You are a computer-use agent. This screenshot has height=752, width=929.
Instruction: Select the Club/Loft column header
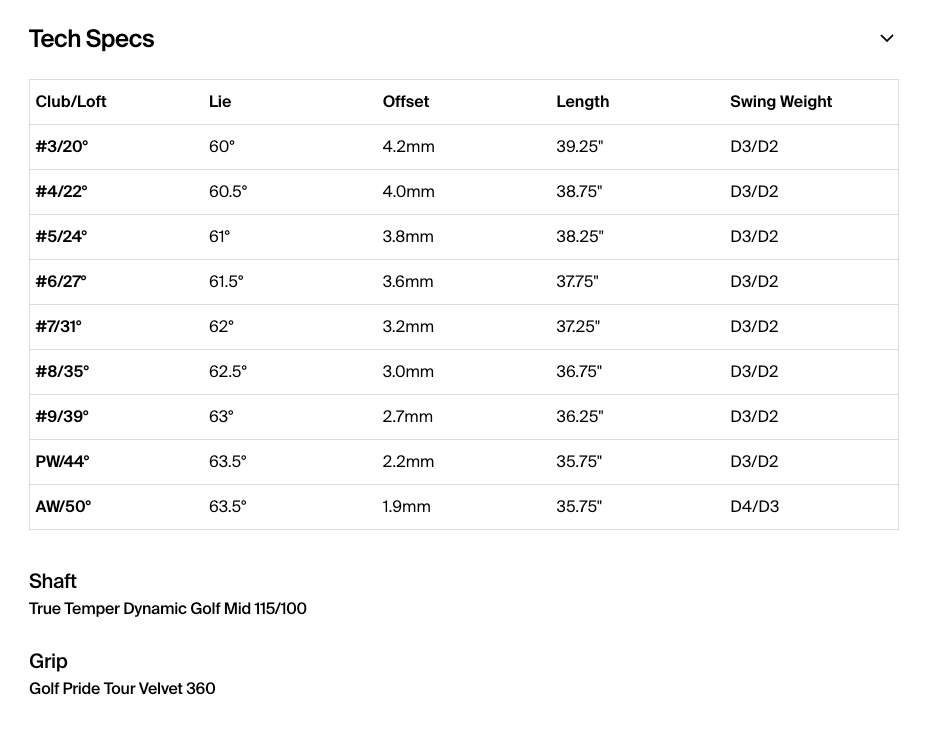click(71, 101)
